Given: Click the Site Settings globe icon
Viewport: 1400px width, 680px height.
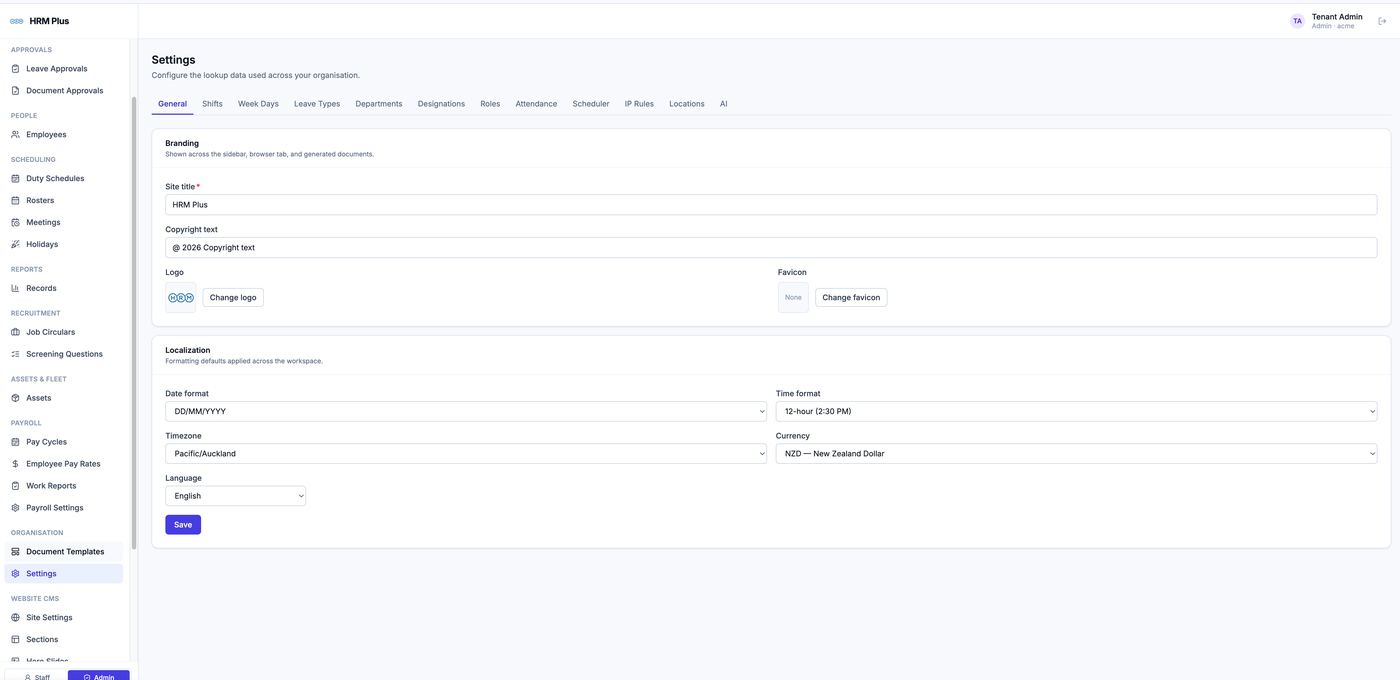Looking at the screenshot, I should point(15,619).
